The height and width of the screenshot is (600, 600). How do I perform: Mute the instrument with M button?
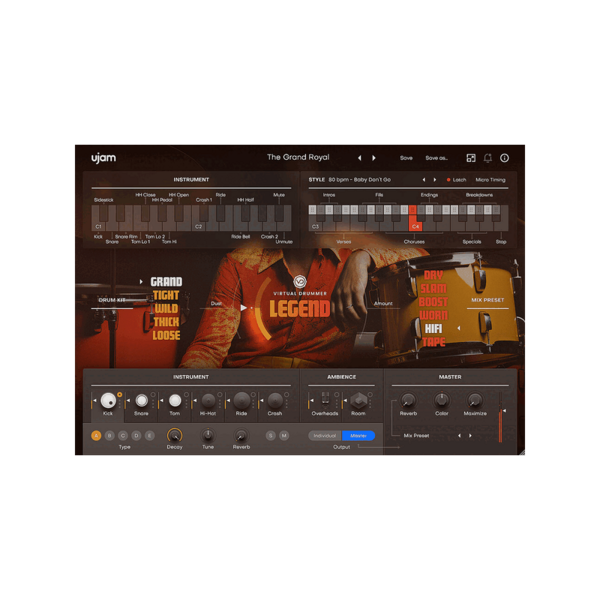point(284,436)
